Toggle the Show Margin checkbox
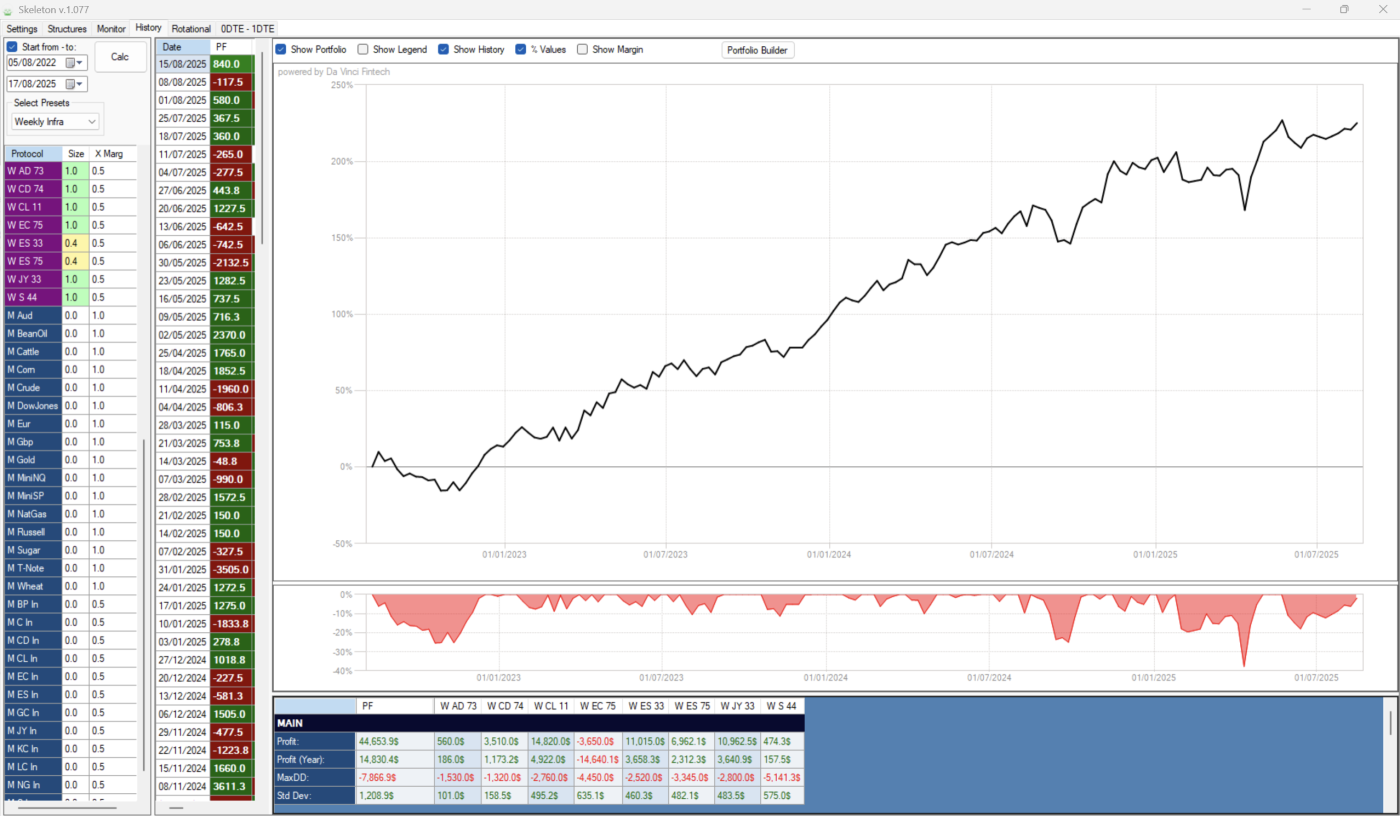The width and height of the screenshot is (1400, 816). pos(582,49)
